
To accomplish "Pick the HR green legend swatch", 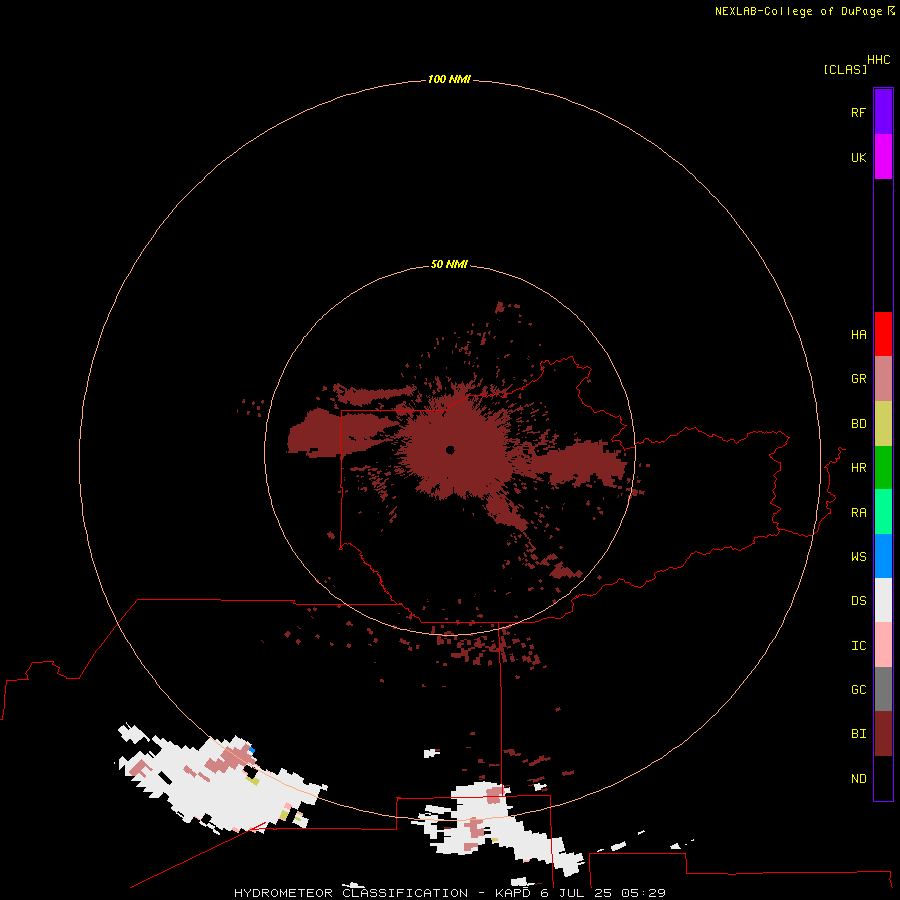I will coord(883,468).
